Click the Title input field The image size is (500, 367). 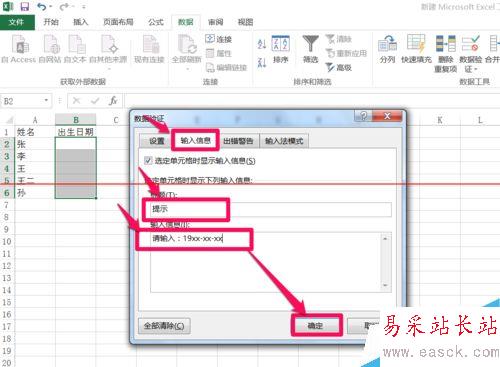point(271,210)
